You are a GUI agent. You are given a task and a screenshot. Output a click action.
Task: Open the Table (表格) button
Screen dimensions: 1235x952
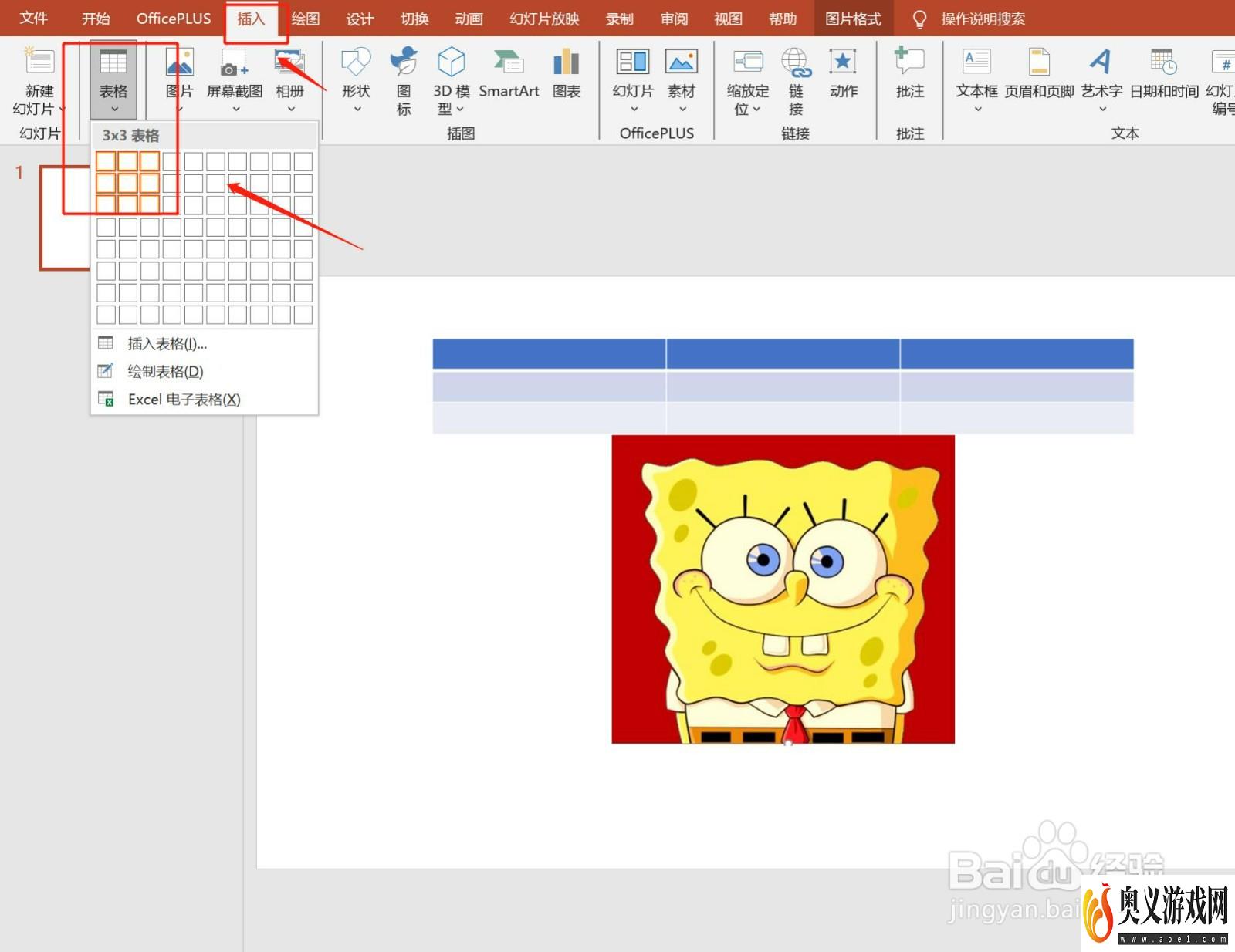(x=113, y=80)
